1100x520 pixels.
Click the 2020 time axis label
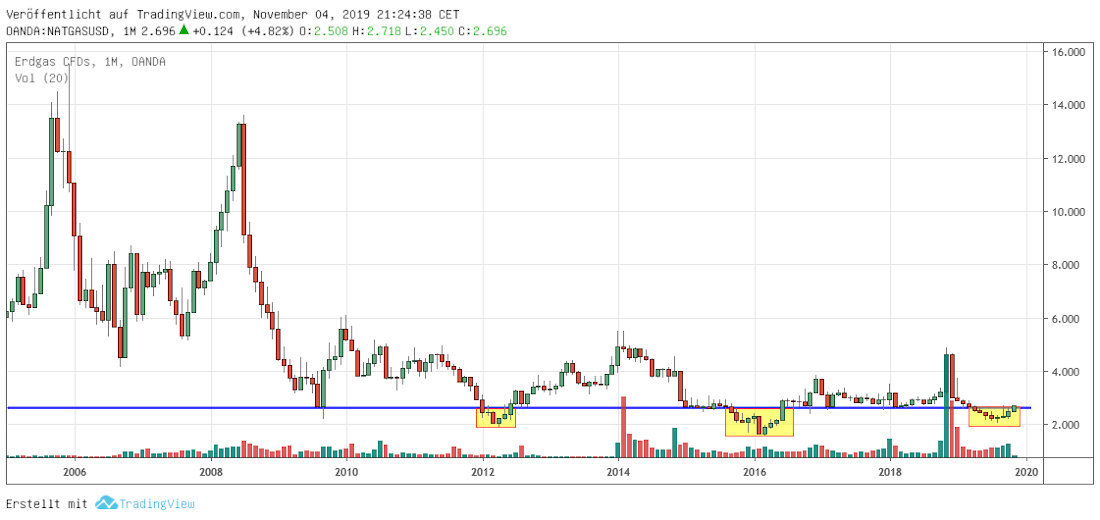pyautogui.click(x=1027, y=472)
